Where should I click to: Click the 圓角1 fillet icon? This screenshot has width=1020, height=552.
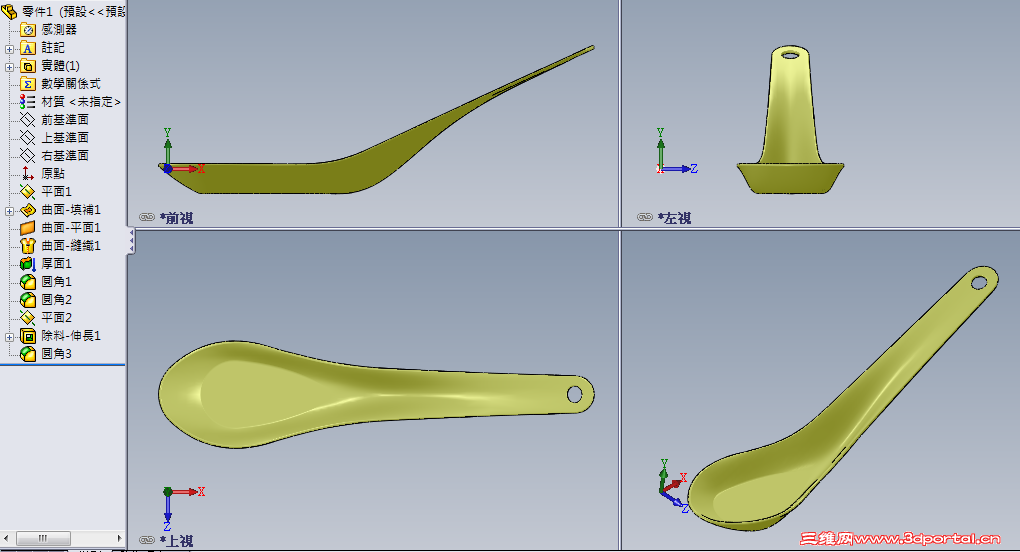tap(27, 282)
